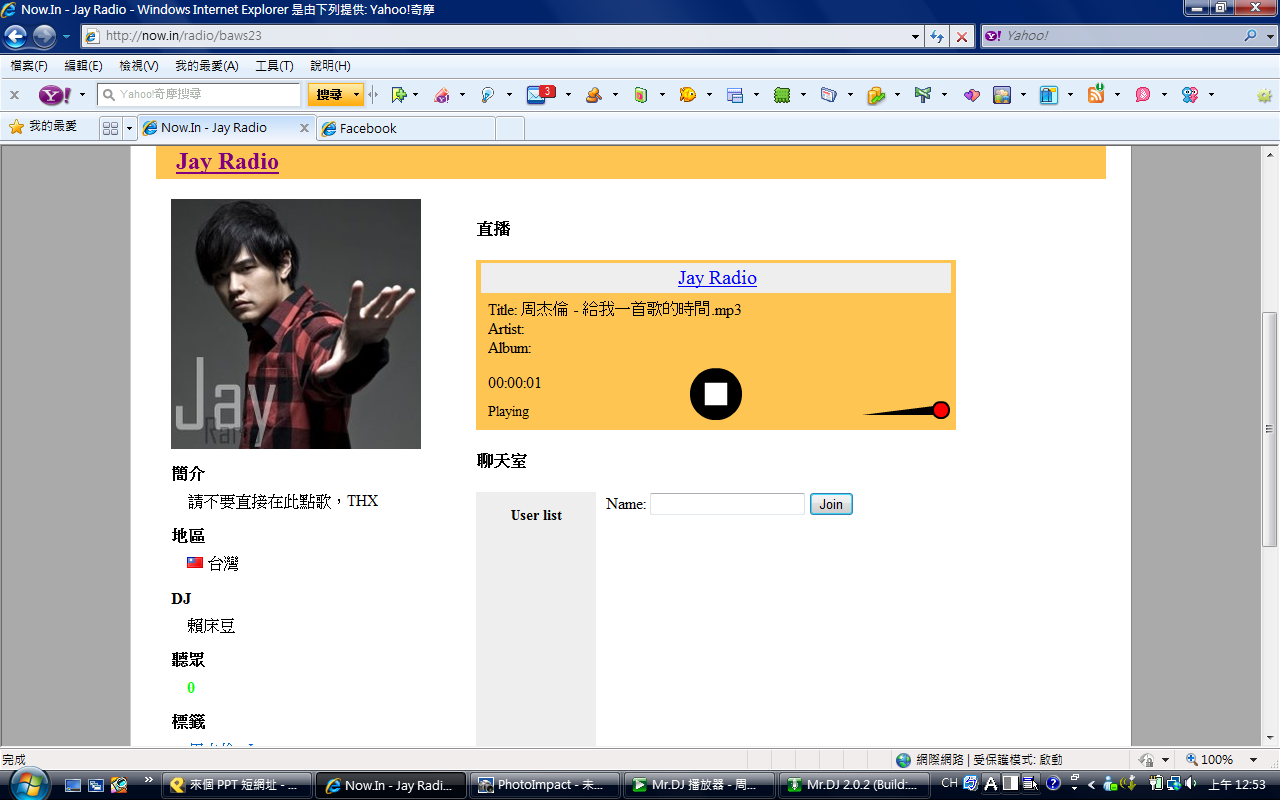Screen dimensions: 1280x800
Task: Stop the Jay Radio stream playback
Action: click(x=716, y=394)
